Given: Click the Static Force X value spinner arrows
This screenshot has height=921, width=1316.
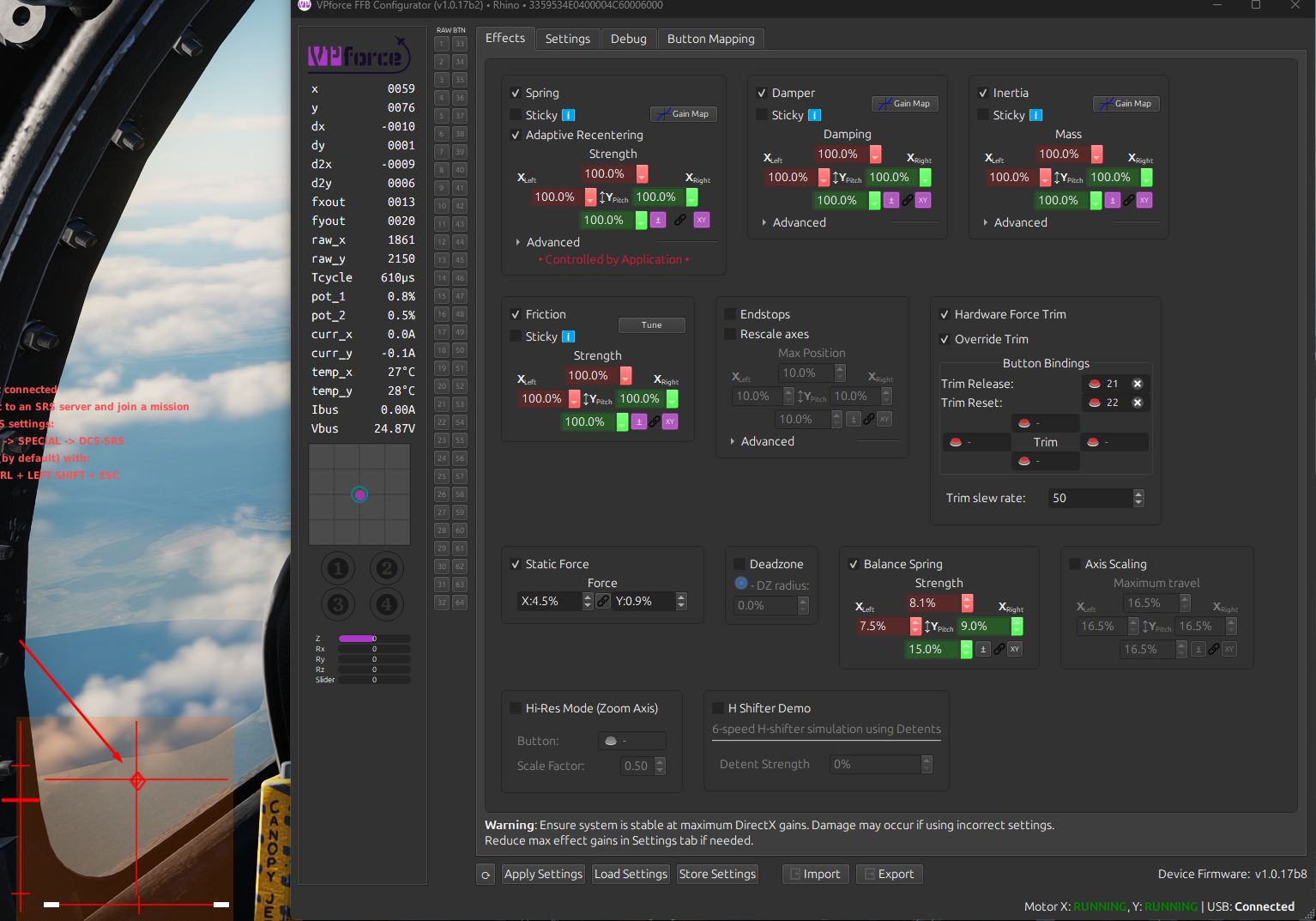Looking at the screenshot, I should 588,601.
